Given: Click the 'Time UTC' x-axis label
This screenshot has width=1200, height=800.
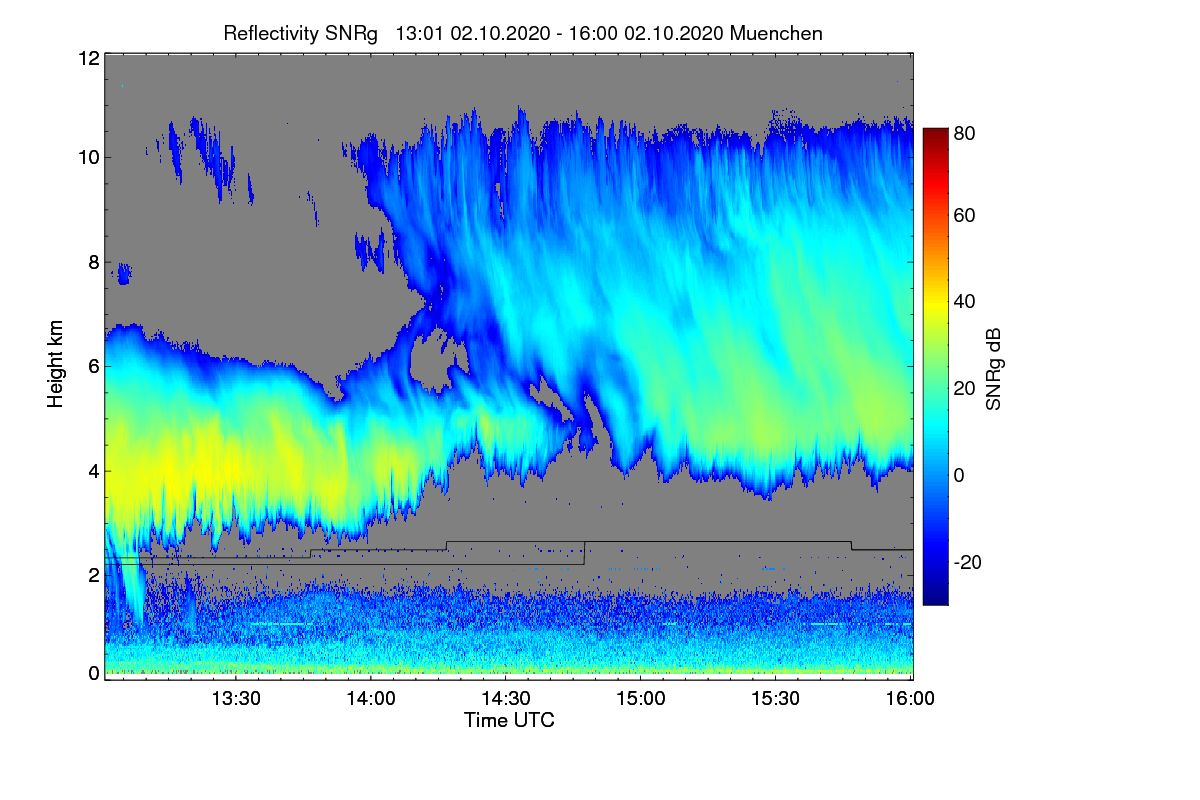Looking at the screenshot, I should (x=509, y=720).
